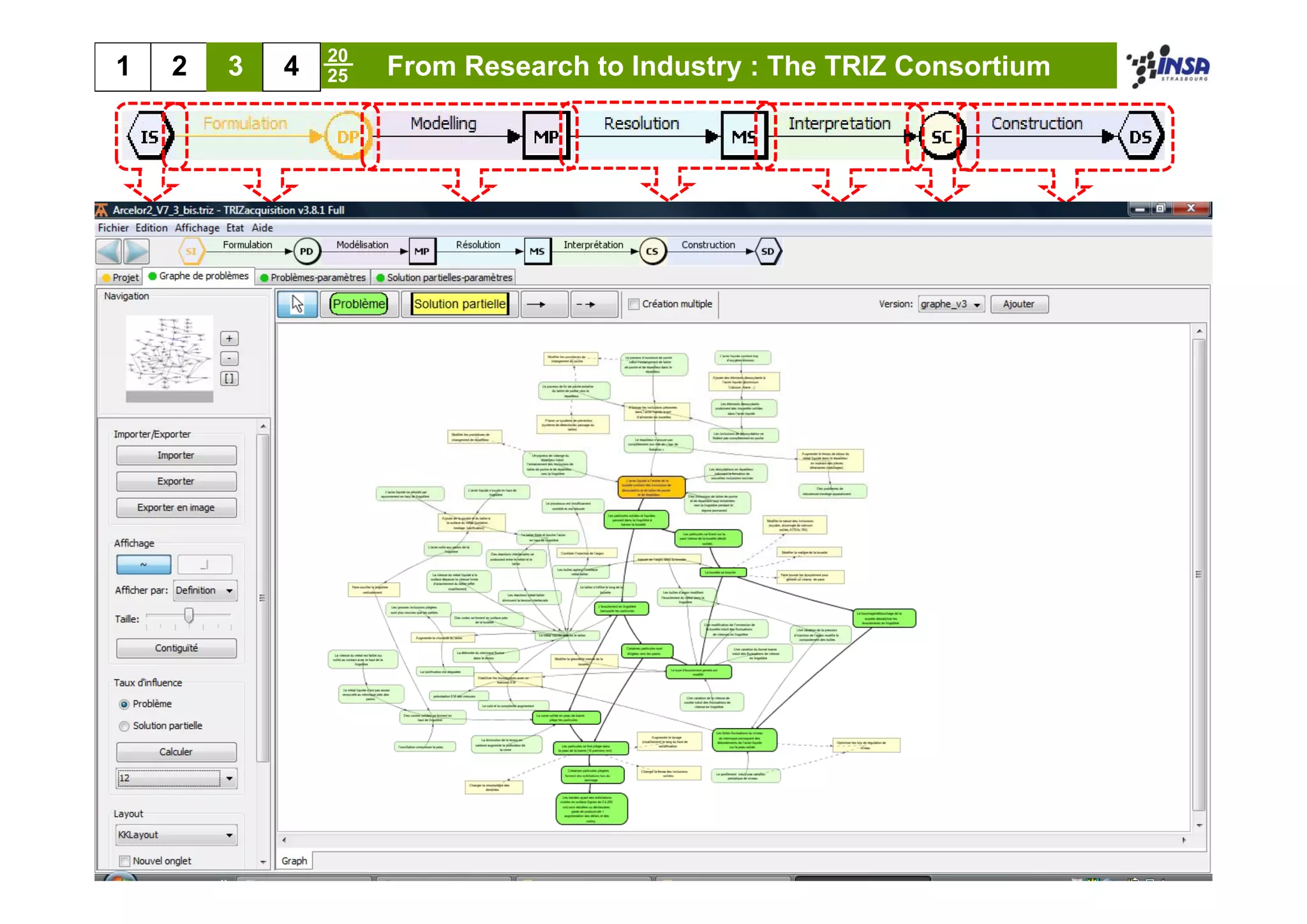This screenshot has width=1307, height=924.
Task: Click the back navigation arrow
Action: click(x=108, y=251)
